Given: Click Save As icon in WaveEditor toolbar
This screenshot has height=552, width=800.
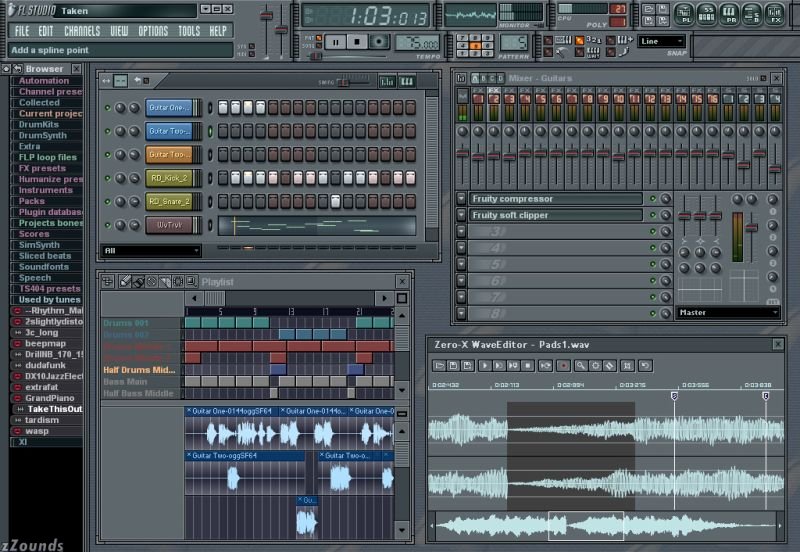Looking at the screenshot, I should (467, 366).
